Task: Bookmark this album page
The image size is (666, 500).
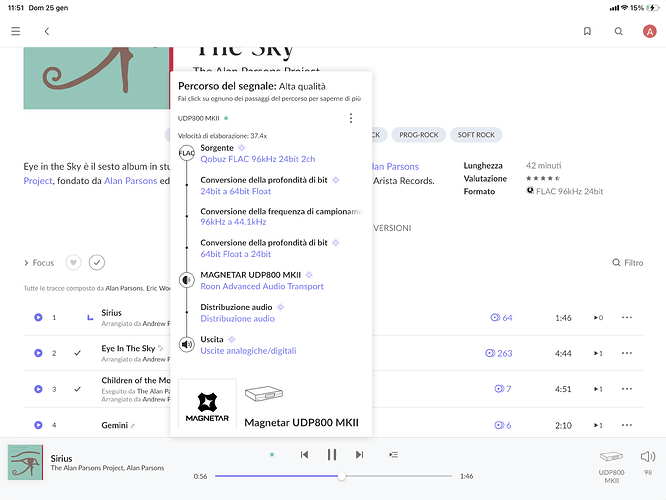Action: 587,31
